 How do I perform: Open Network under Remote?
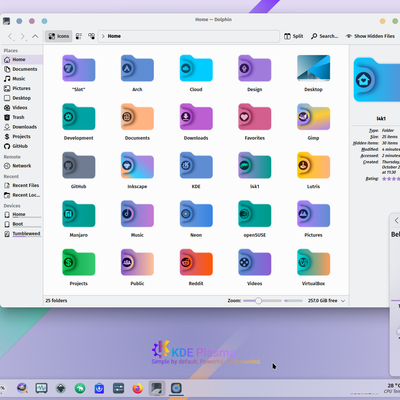(22, 166)
